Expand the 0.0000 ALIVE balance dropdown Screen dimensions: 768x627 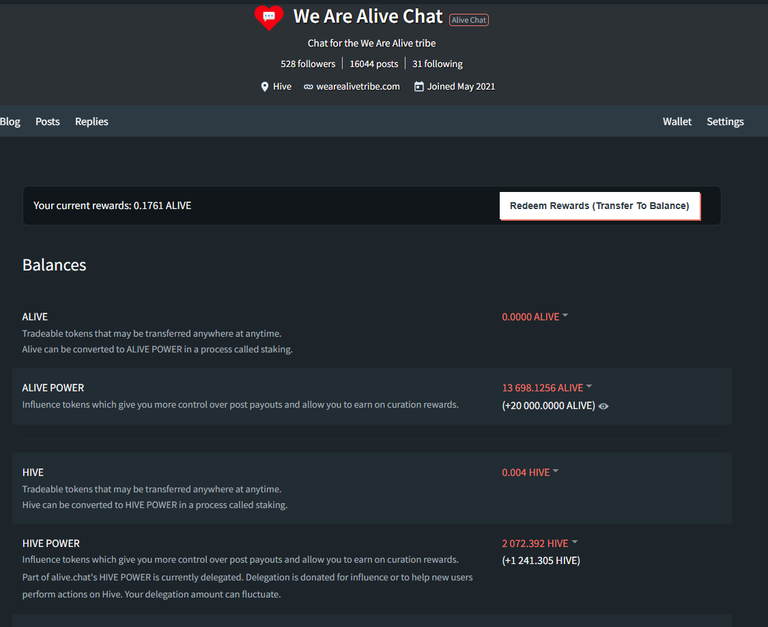click(534, 317)
